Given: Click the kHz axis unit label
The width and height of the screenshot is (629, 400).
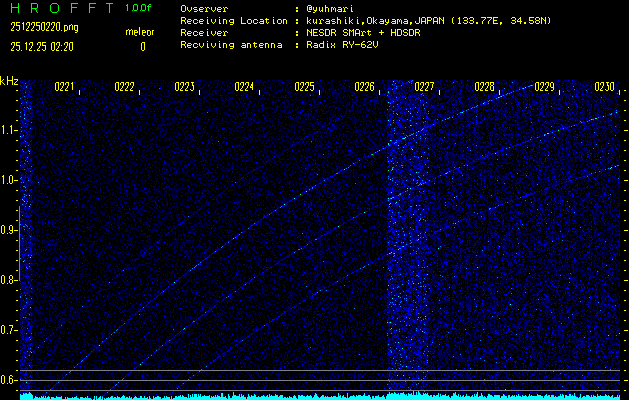Looking at the screenshot, I should tap(9, 81).
